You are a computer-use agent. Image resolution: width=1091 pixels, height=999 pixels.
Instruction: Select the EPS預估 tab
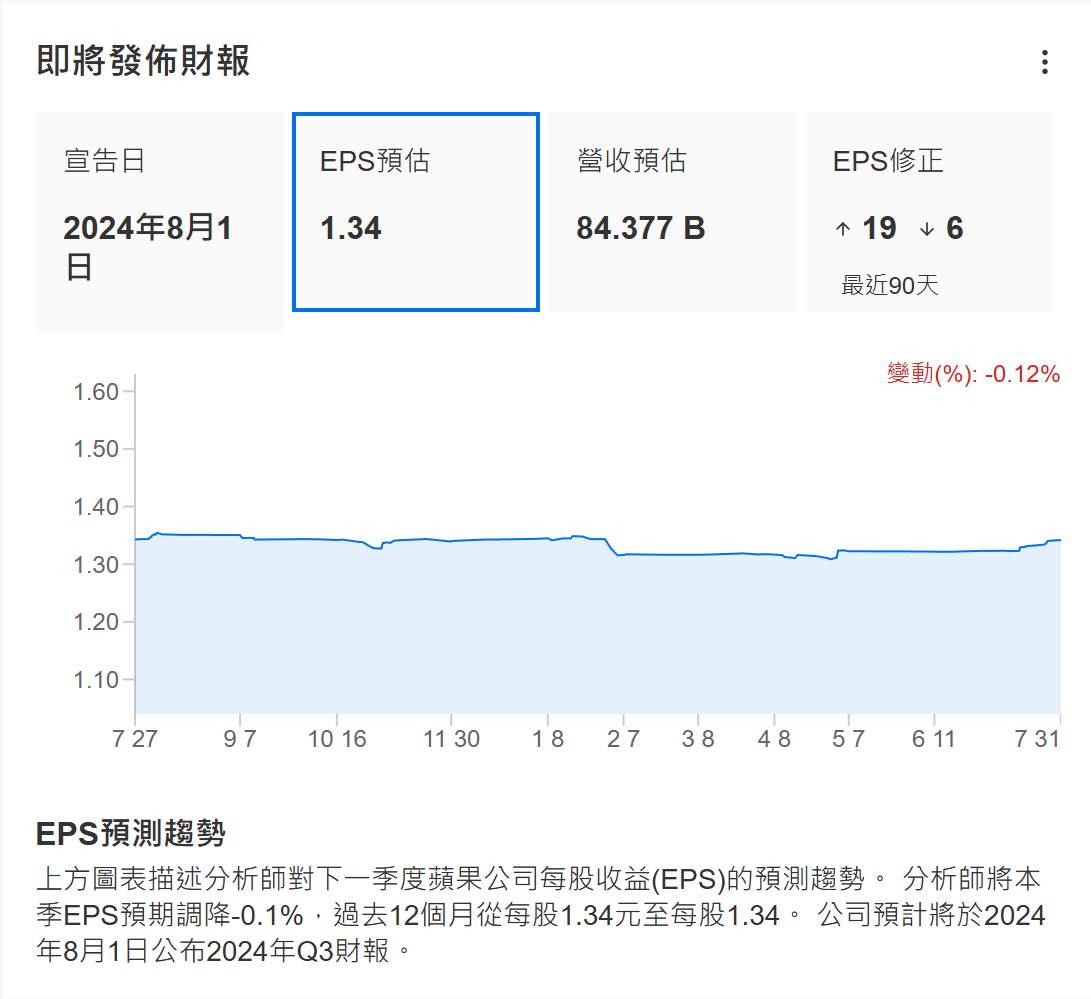[415, 211]
